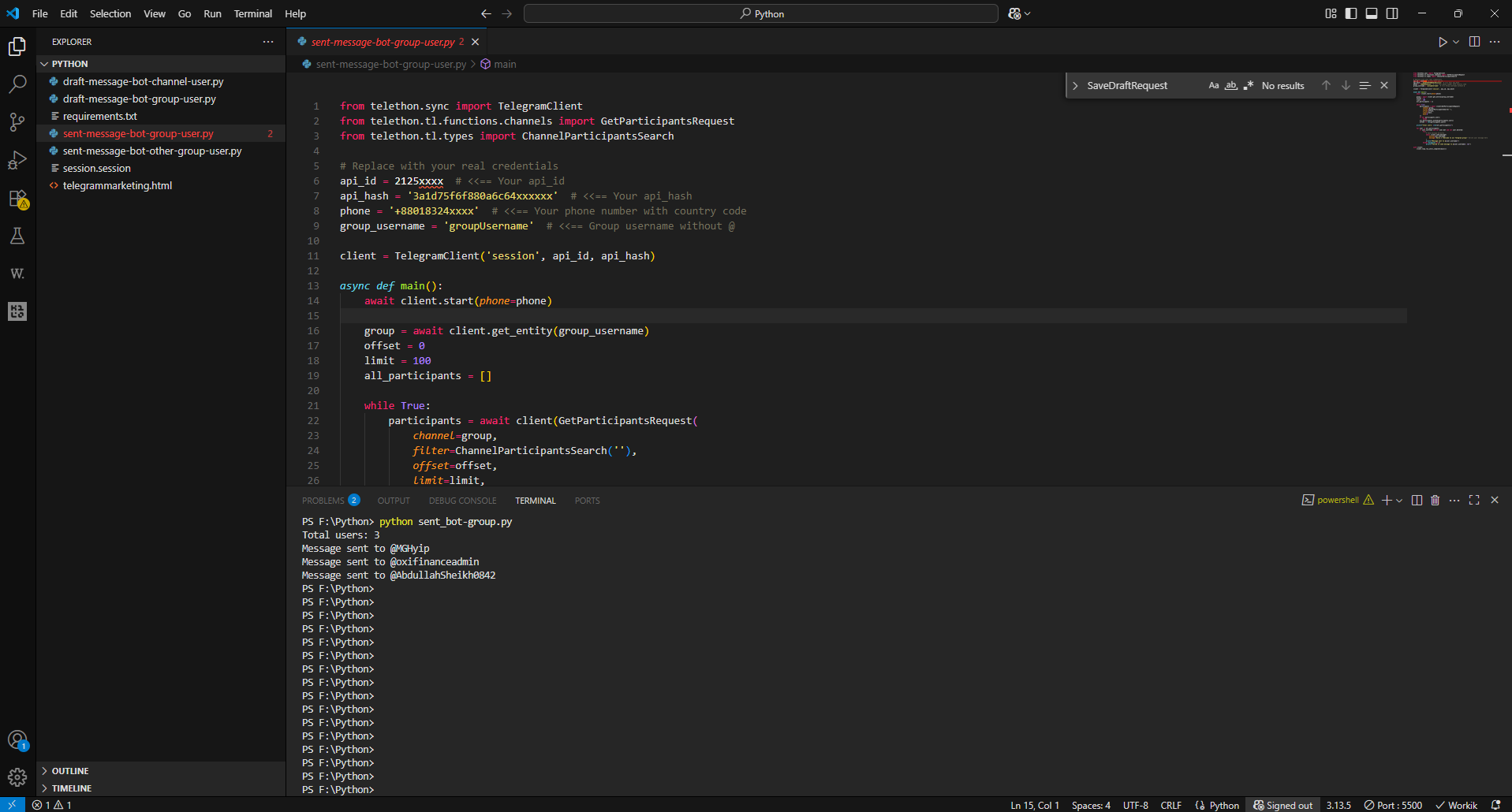Open Source Control view

tap(17, 122)
